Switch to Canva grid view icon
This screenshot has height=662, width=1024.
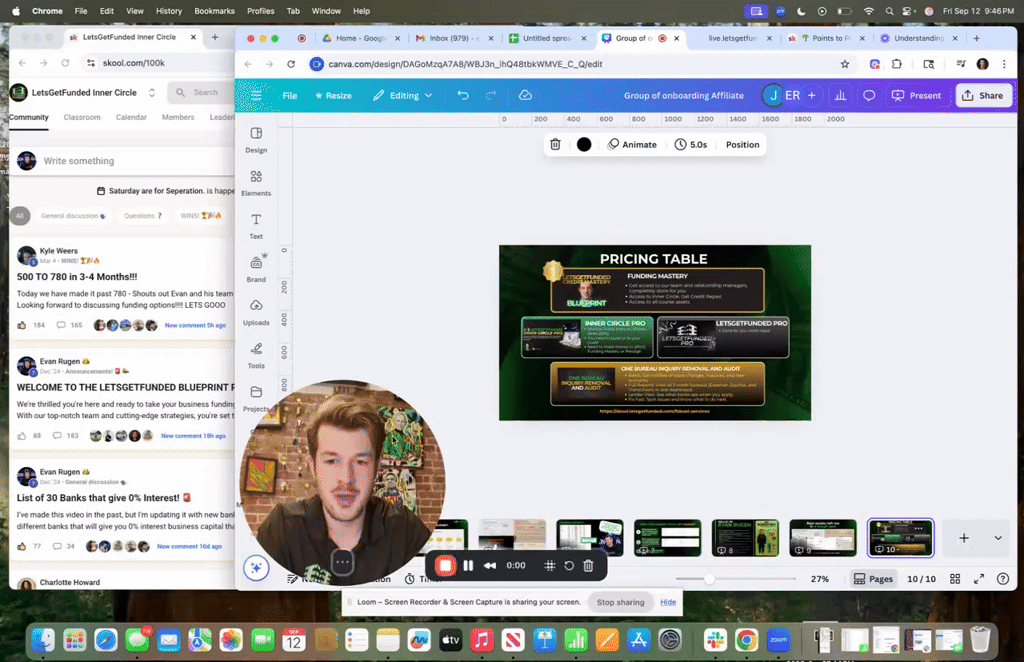(955, 579)
